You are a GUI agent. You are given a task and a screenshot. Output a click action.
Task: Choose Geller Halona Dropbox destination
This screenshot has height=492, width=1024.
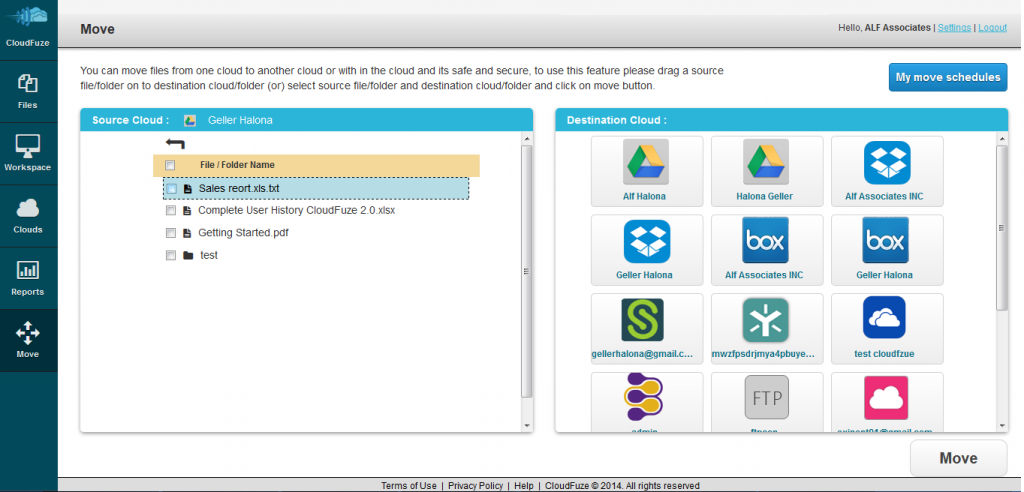click(647, 250)
